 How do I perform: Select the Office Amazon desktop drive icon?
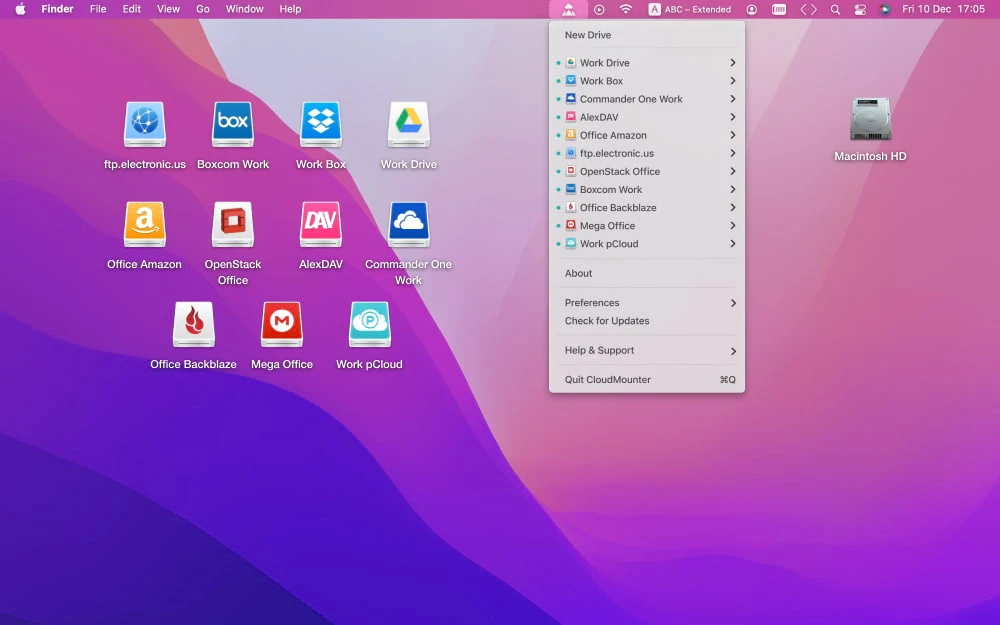145,225
